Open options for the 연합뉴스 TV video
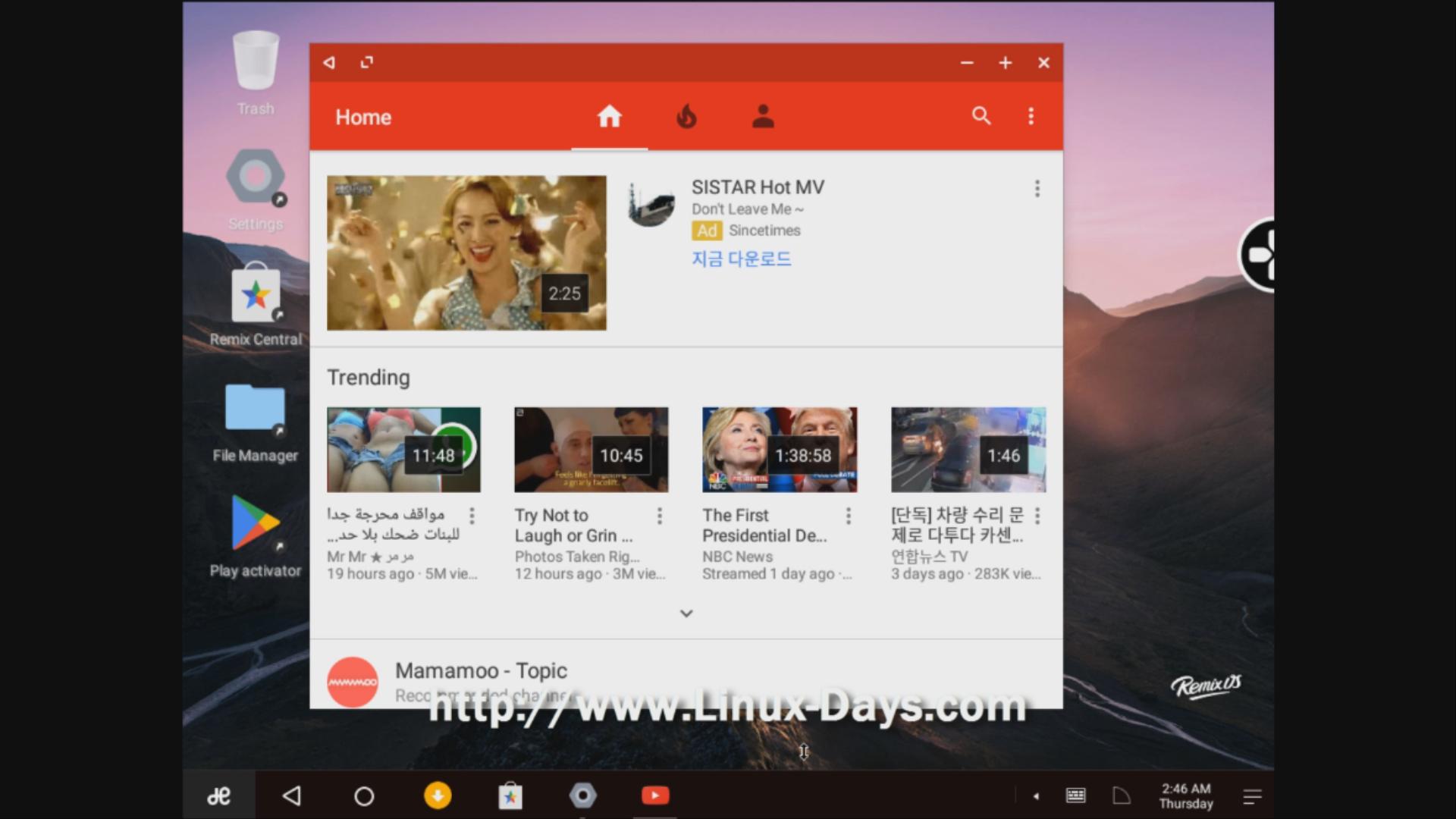 (1037, 516)
